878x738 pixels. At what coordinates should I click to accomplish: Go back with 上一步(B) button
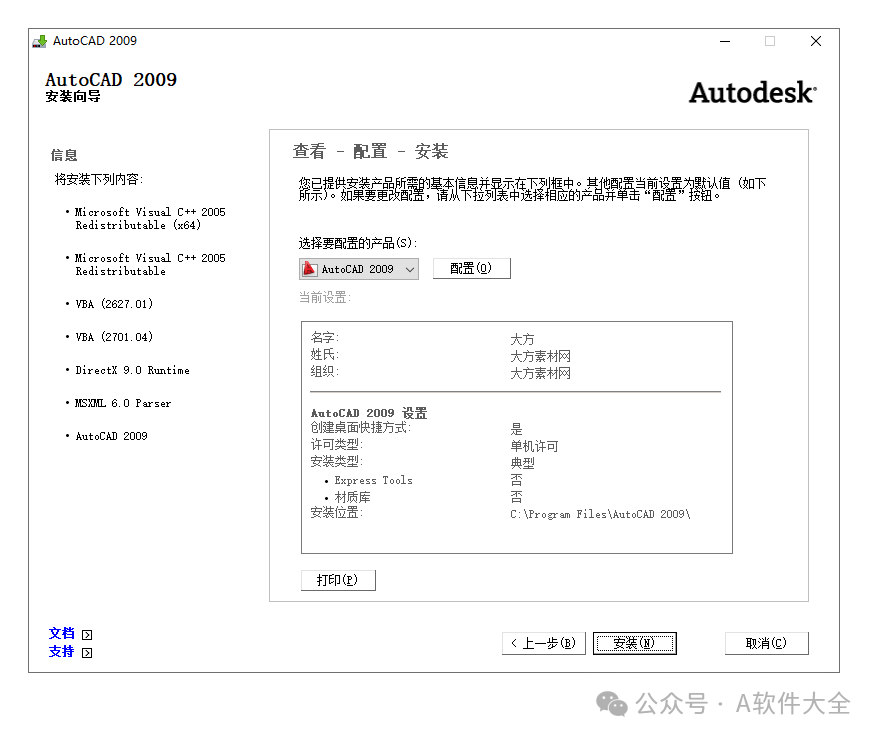[x=544, y=643]
